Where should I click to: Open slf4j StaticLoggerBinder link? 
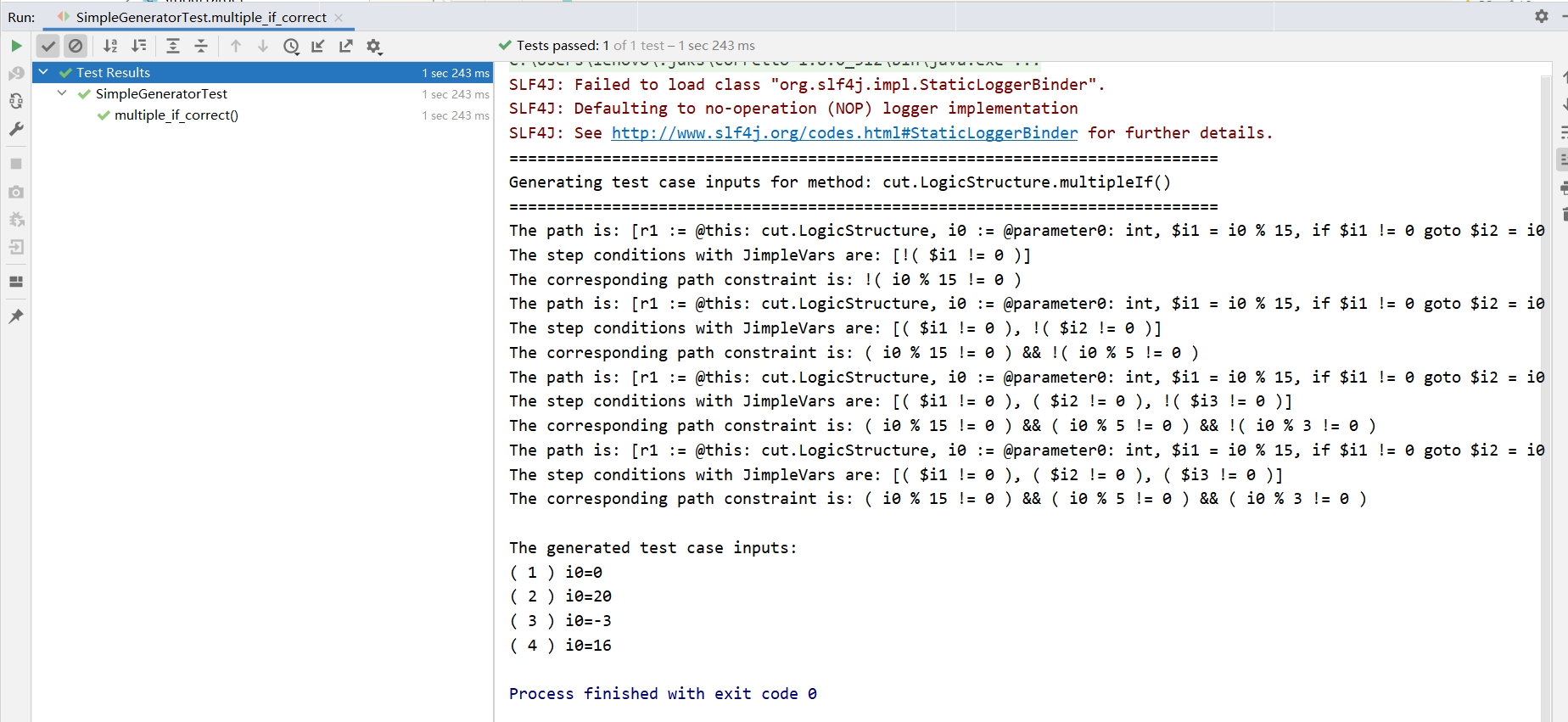point(844,132)
